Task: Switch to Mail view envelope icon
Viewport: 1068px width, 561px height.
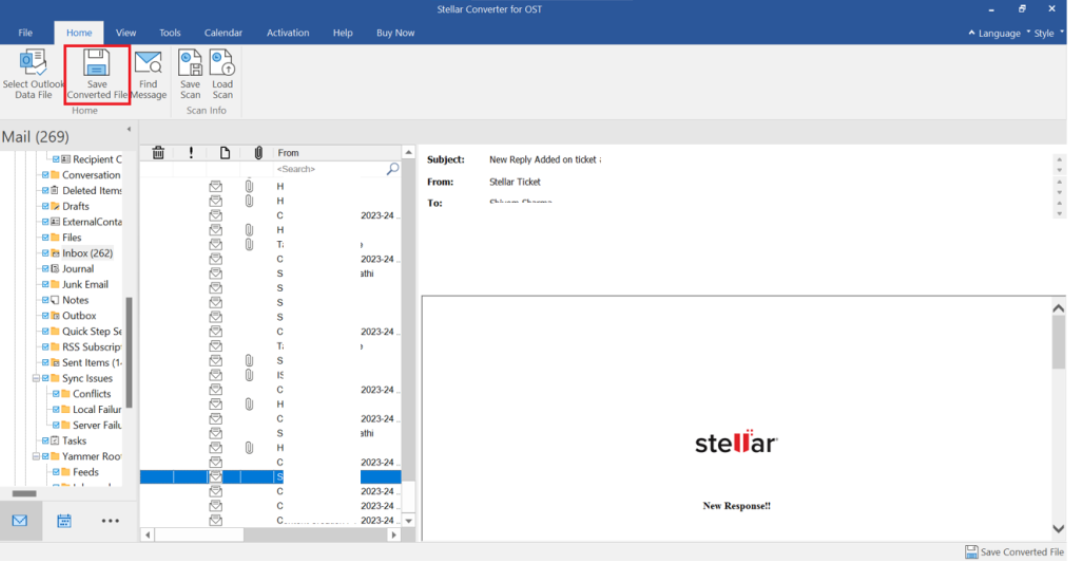Action: 20,521
